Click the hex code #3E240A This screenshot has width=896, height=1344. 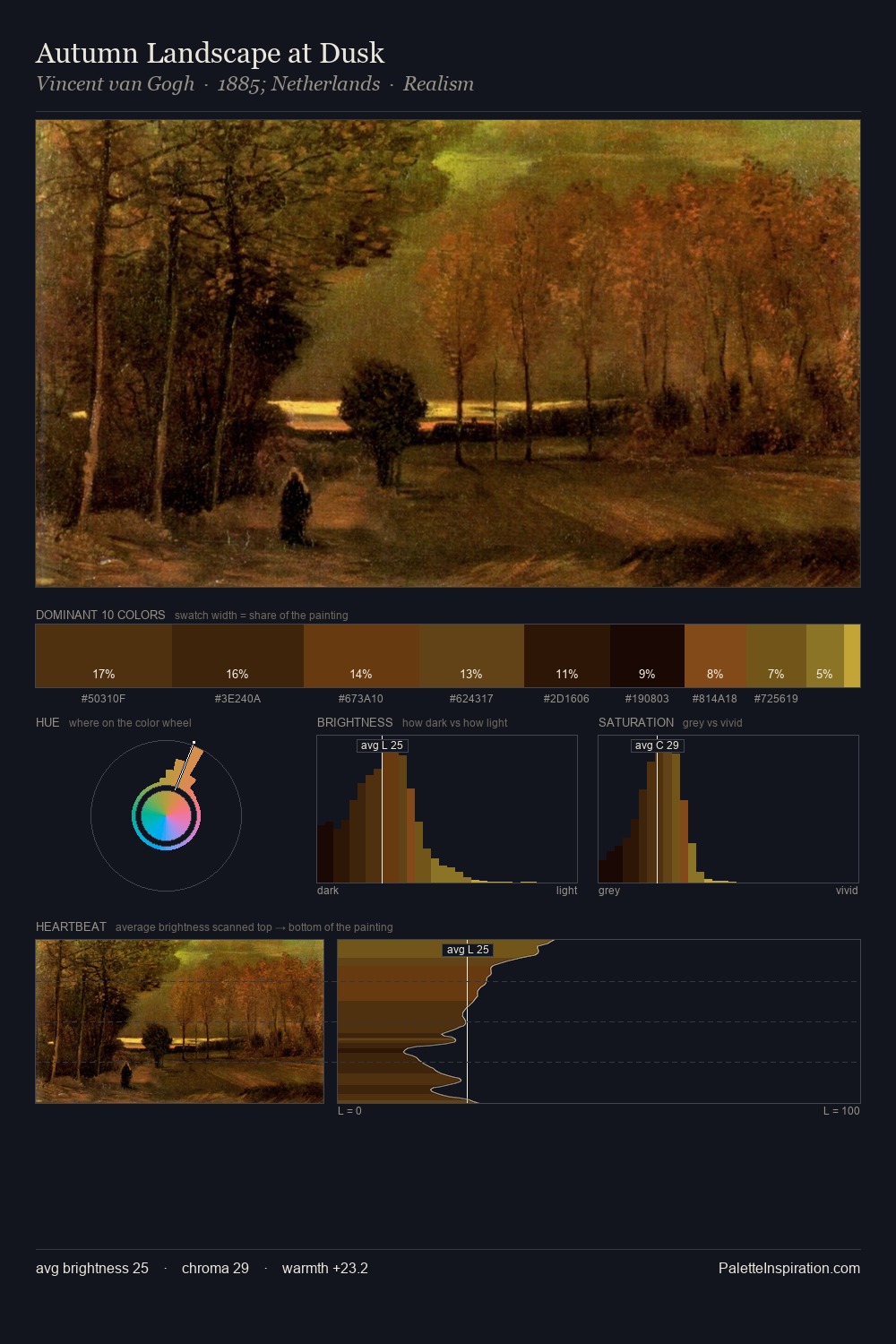[237, 698]
